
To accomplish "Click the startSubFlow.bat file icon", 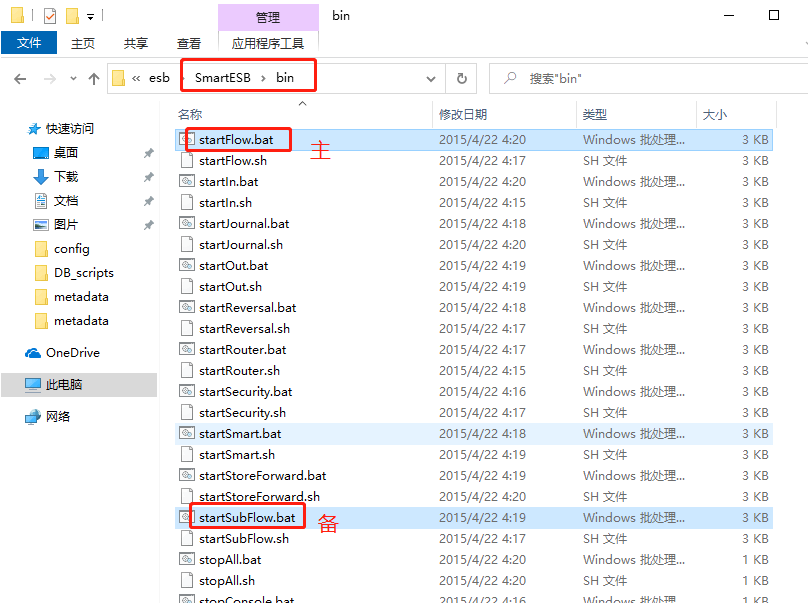I will 186,518.
